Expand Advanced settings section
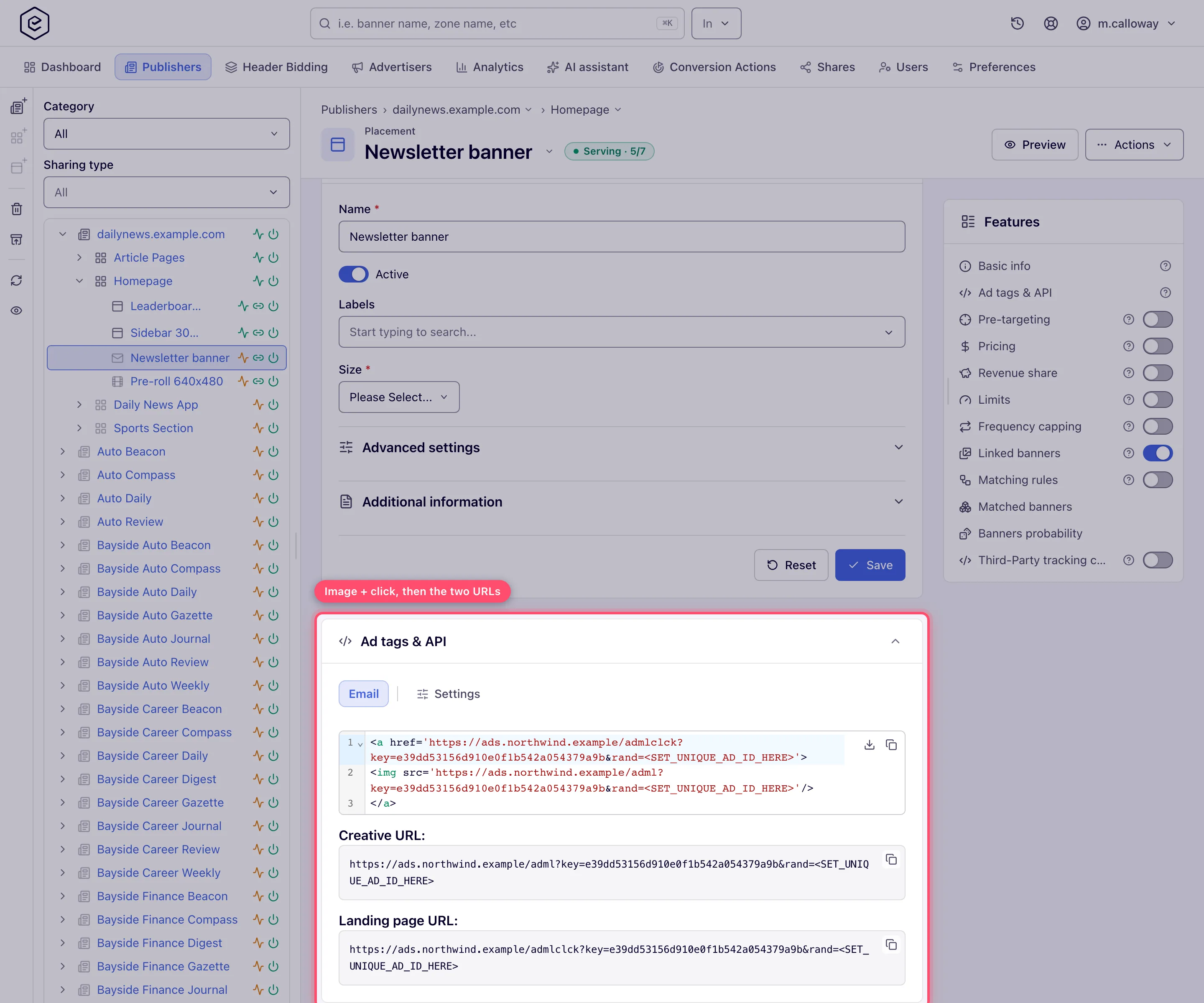The width and height of the screenshot is (1204, 1003). (622, 448)
